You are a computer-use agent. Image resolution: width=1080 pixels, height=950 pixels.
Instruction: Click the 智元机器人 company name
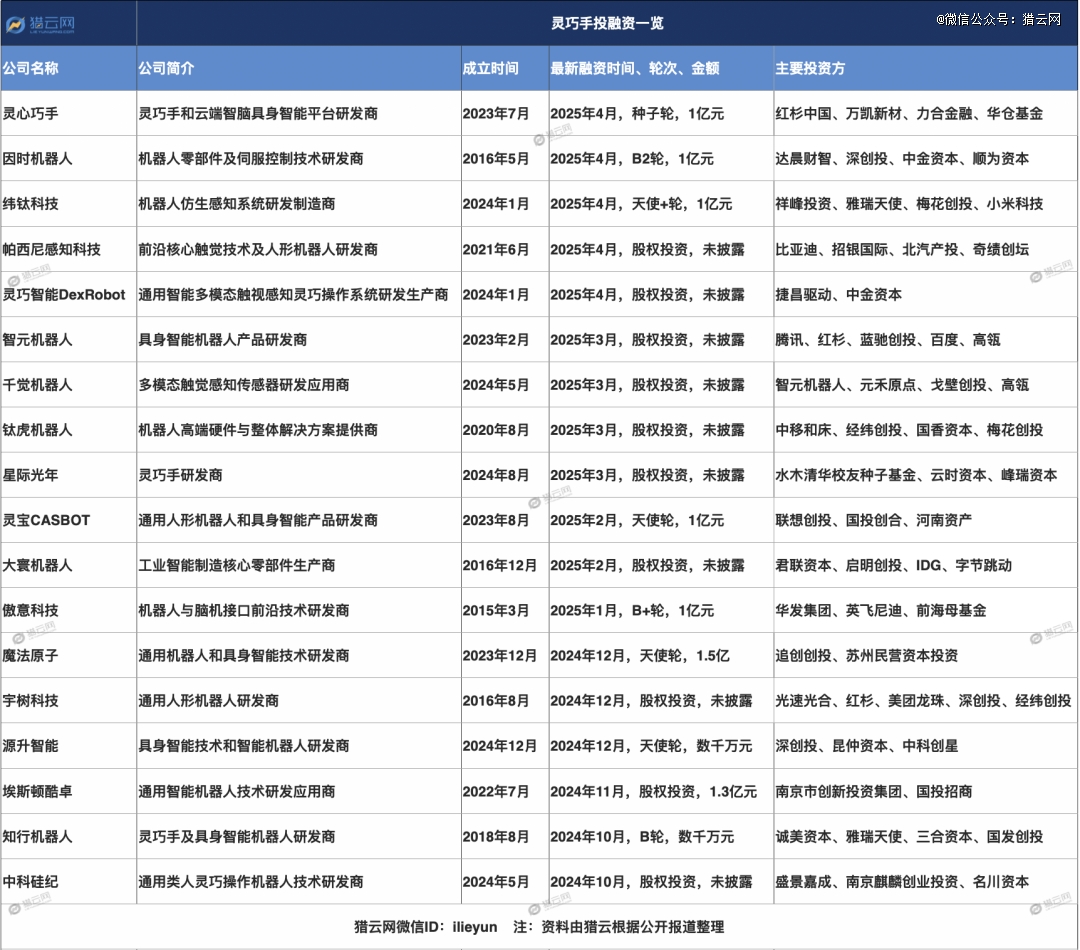(37, 340)
